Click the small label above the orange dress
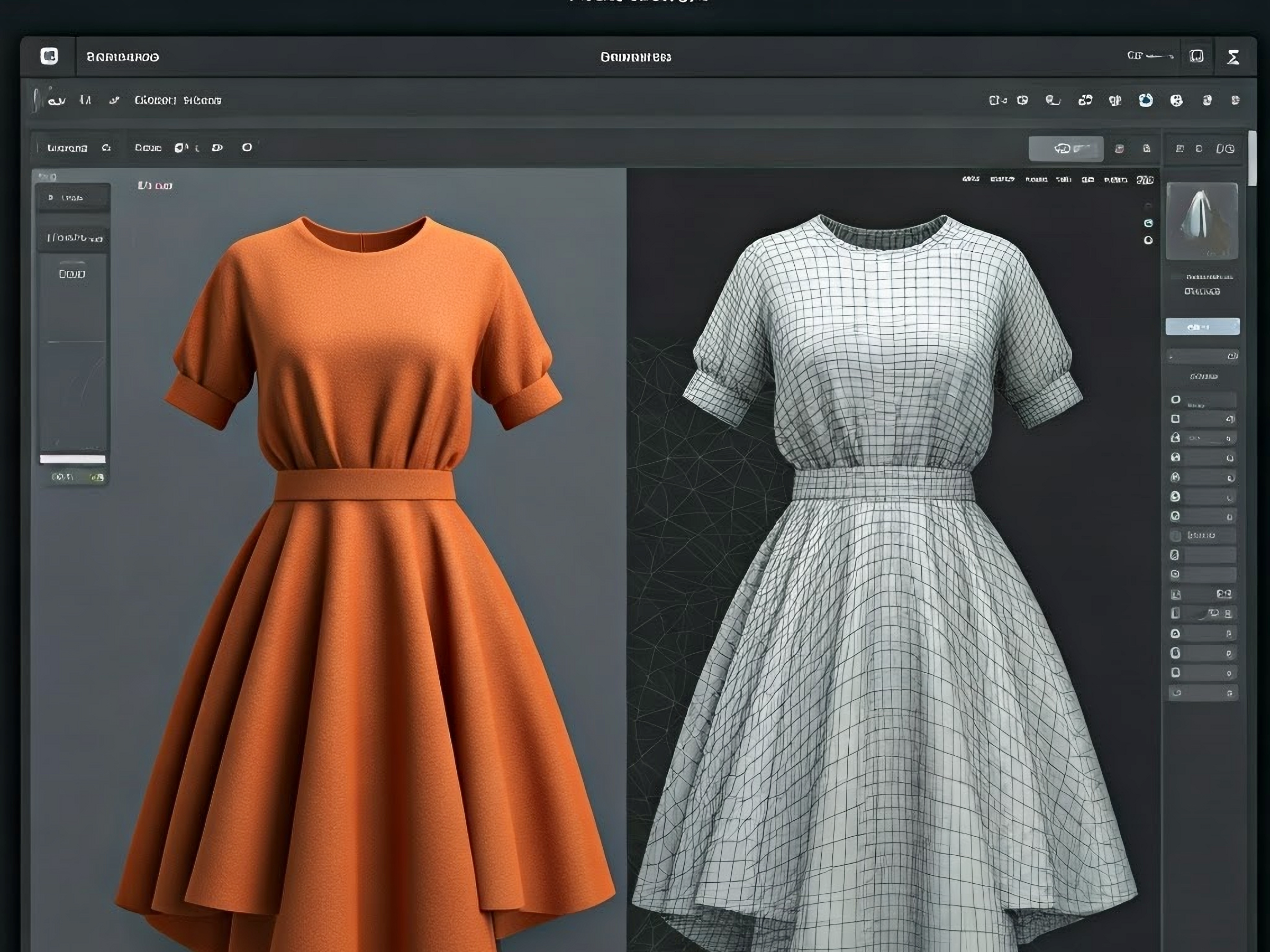Screen dimensions: 1270x952 pyautogui.click(x=155, y=185)
